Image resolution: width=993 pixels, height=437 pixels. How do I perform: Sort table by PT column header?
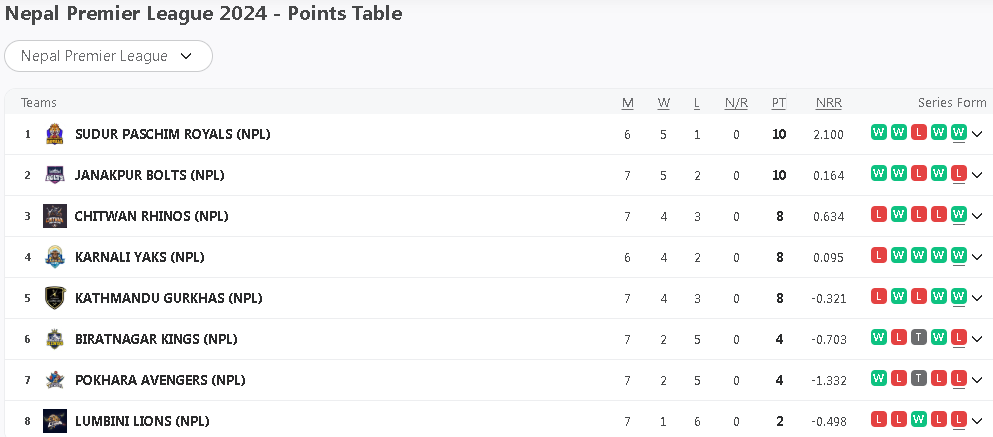pos(779,103)
